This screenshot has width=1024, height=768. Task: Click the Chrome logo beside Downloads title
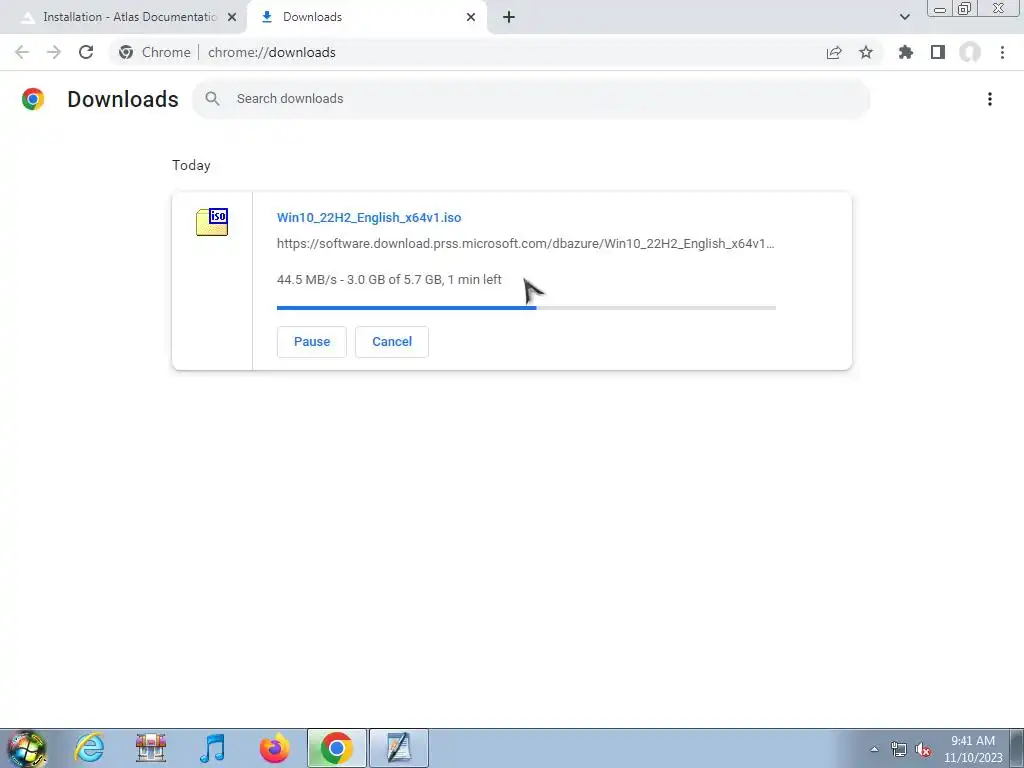33,99
